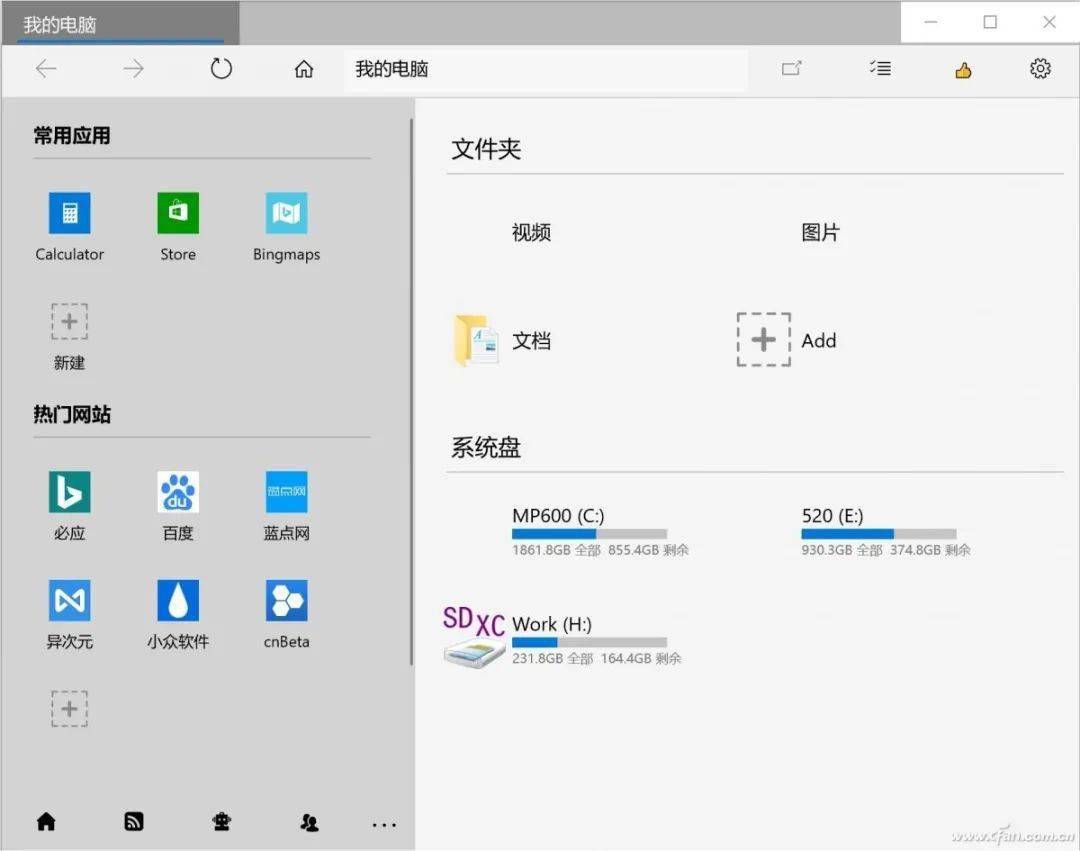1080x851 pixels.
Task: Click the 我的电脑 address field
Action: point(546,69)
